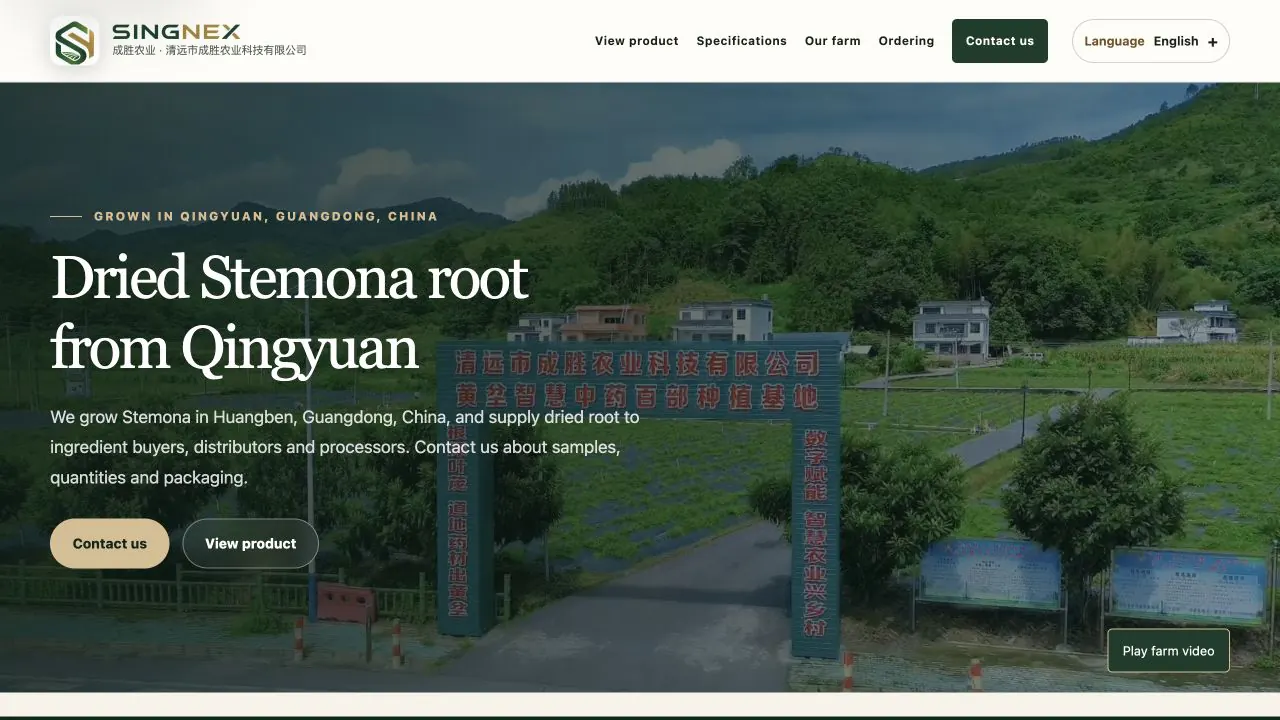Click the plus icon in the language selector

[x=1212, y=42]
